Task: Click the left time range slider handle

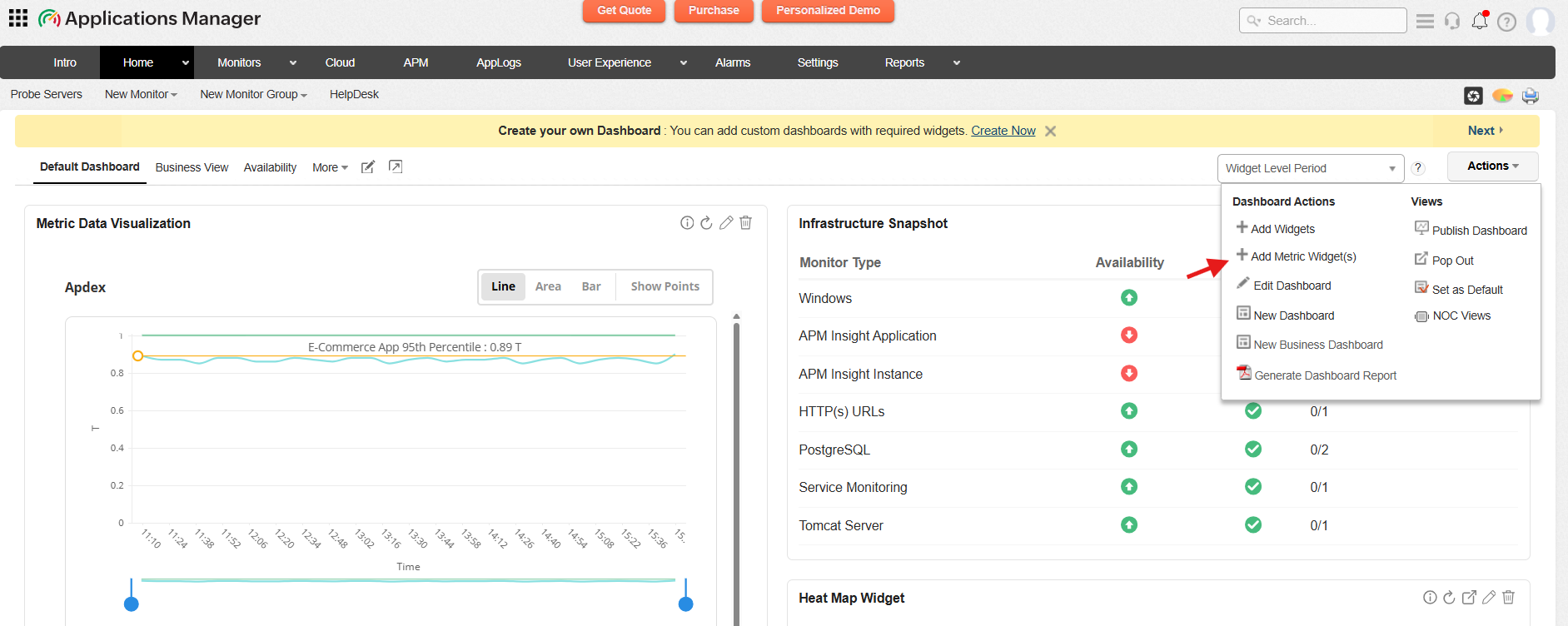Action: [x=132, y=604]
